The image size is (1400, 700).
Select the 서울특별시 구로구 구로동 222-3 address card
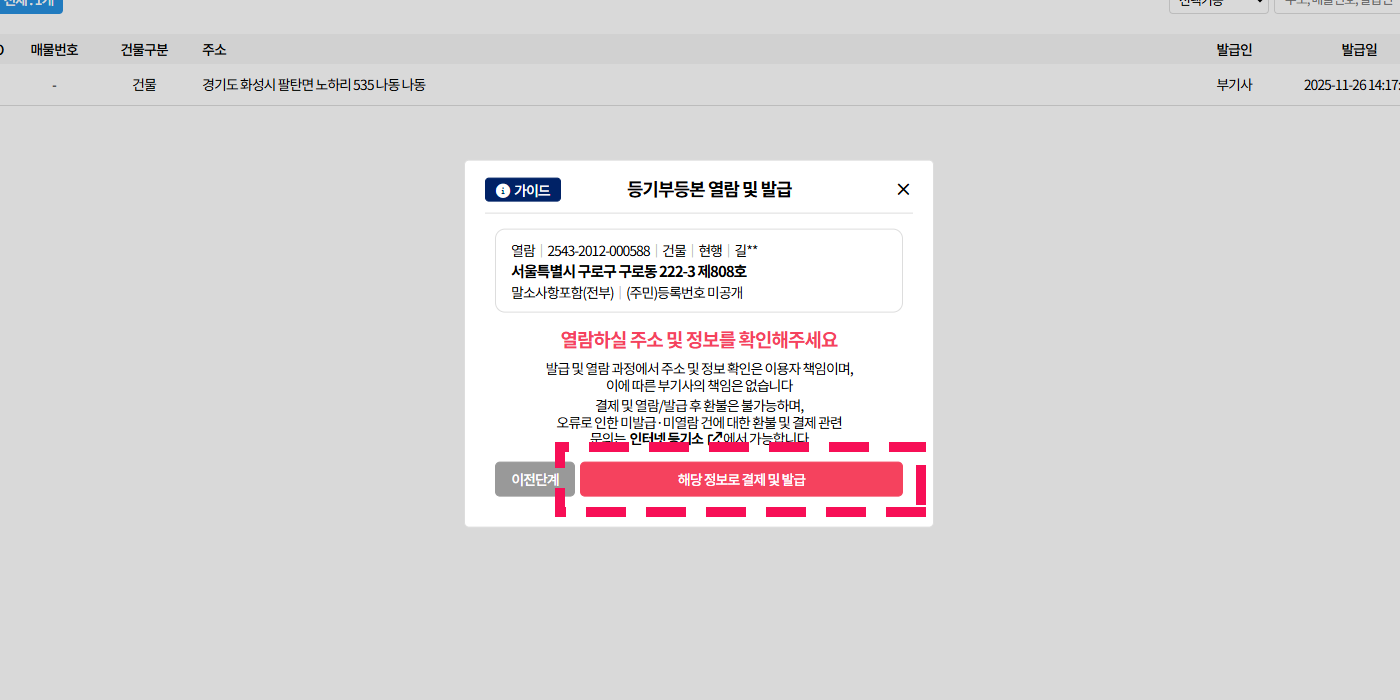[x=698, y=271]
